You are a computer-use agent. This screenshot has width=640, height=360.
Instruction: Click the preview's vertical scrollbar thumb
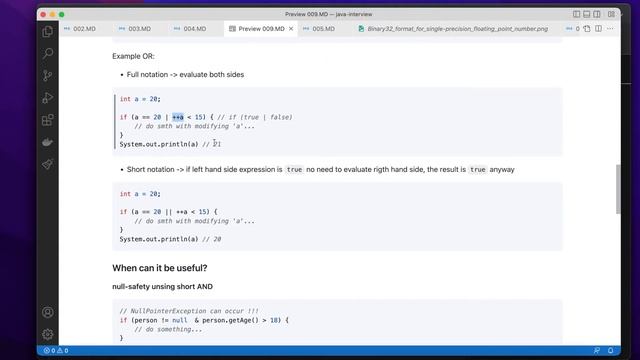pos(618,189)
